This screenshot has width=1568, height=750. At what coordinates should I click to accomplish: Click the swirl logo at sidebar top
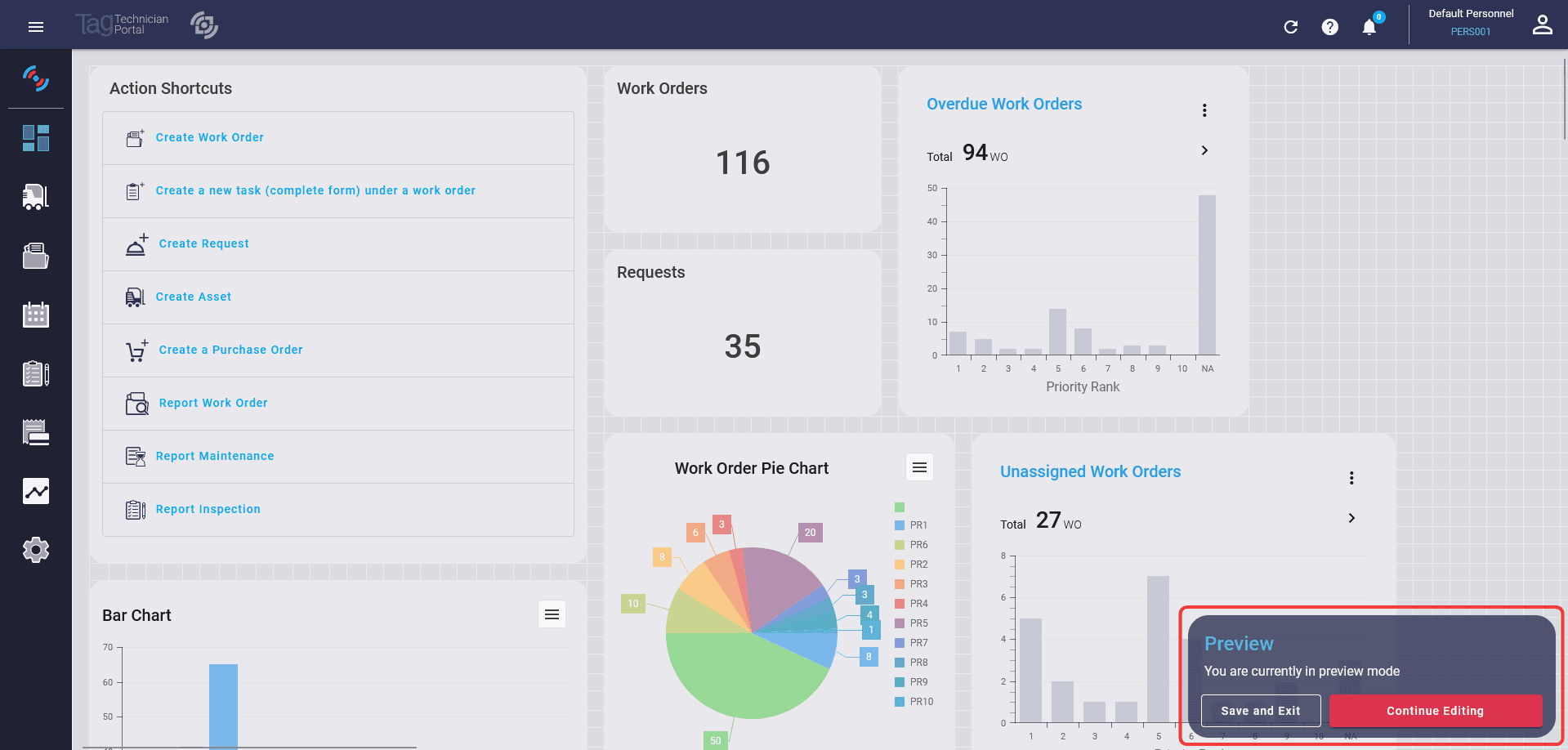click(36, 78)
